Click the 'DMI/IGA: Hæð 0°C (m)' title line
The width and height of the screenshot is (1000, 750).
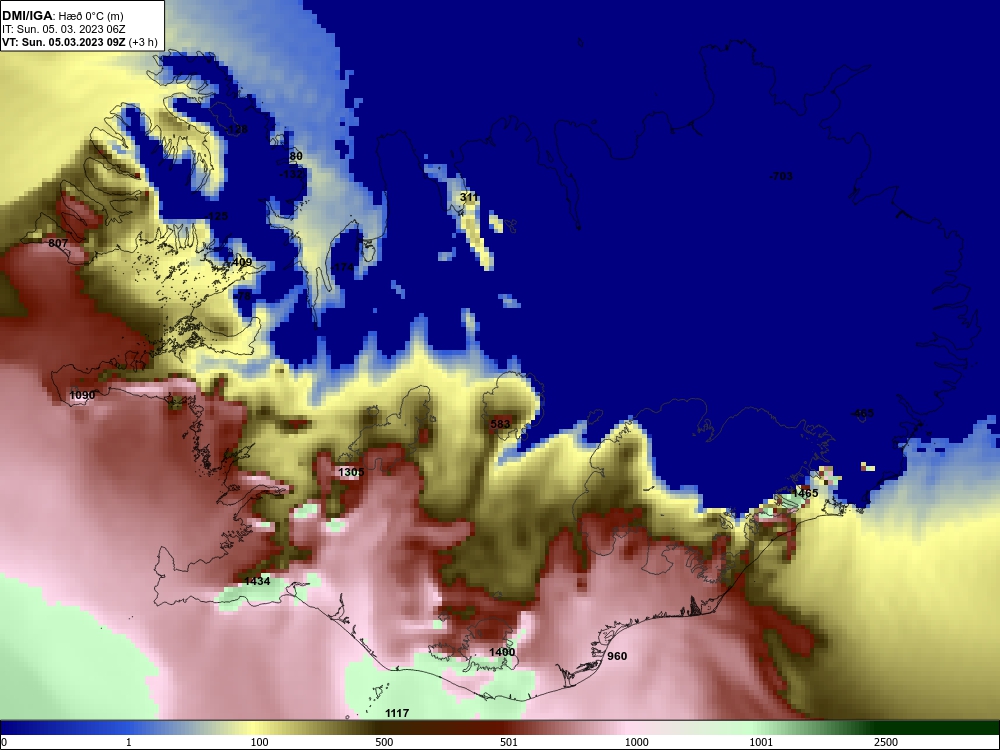(x=62, y=16)
